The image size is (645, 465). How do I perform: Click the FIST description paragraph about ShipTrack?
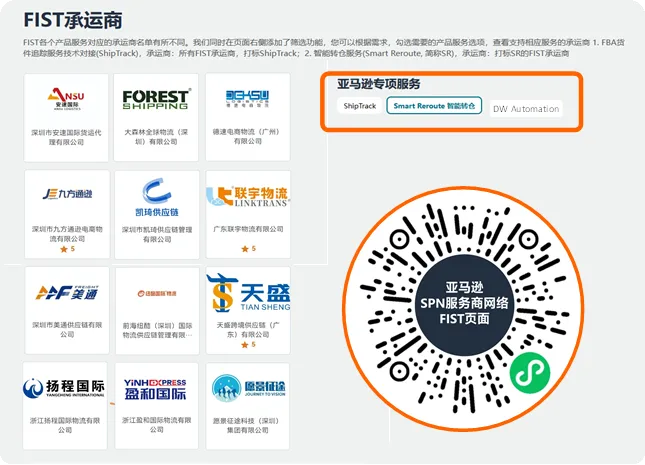[x=324, y=48]
